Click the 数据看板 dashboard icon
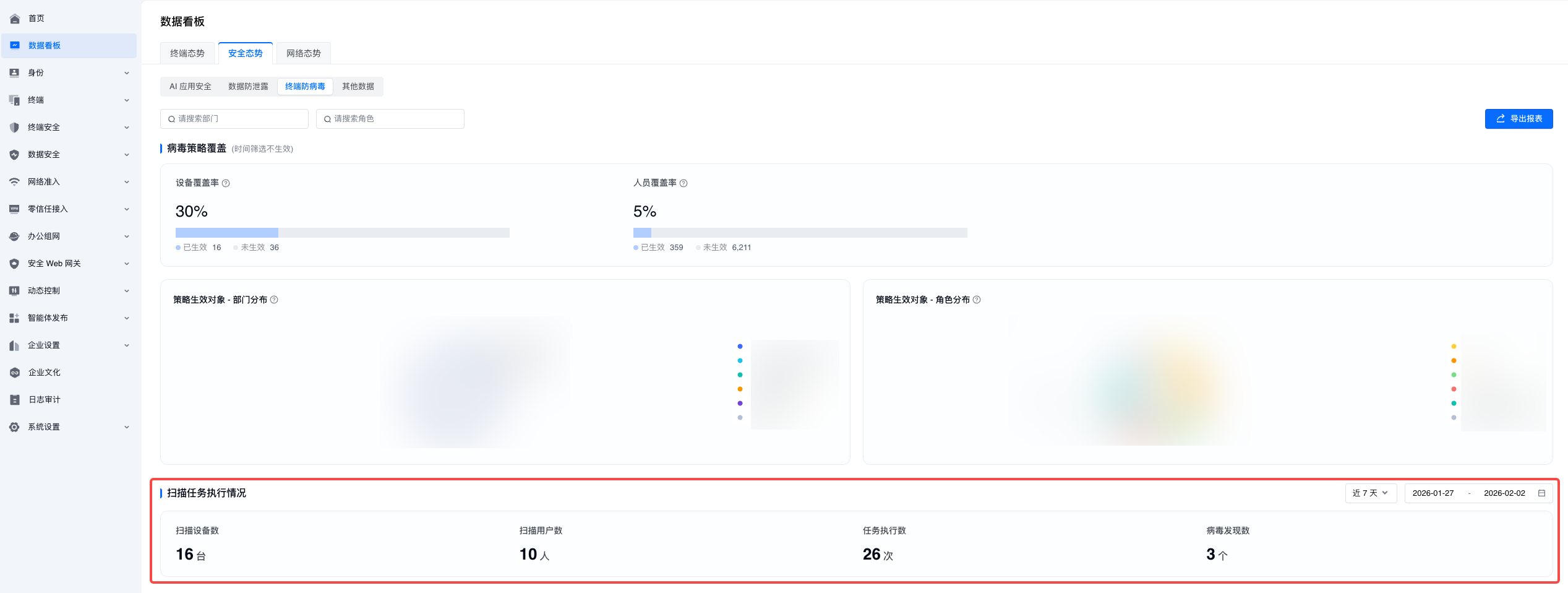 click(15, 45)
